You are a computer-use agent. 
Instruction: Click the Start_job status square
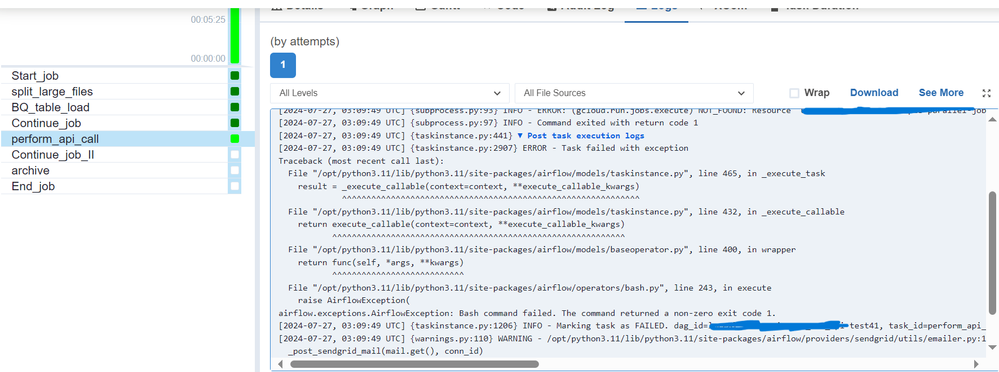click(234, 76)
